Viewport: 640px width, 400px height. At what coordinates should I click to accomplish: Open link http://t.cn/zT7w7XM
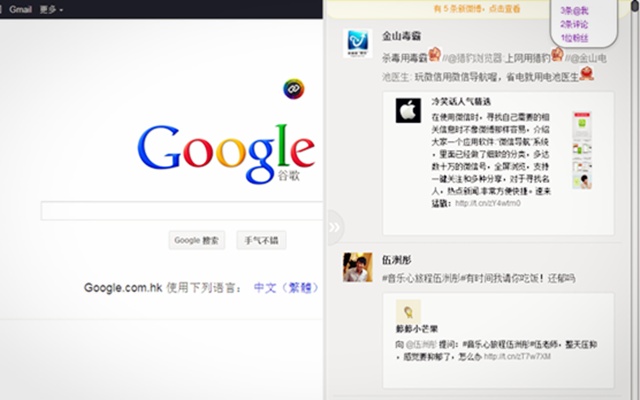pyautogui.click(x=517, y=357)
